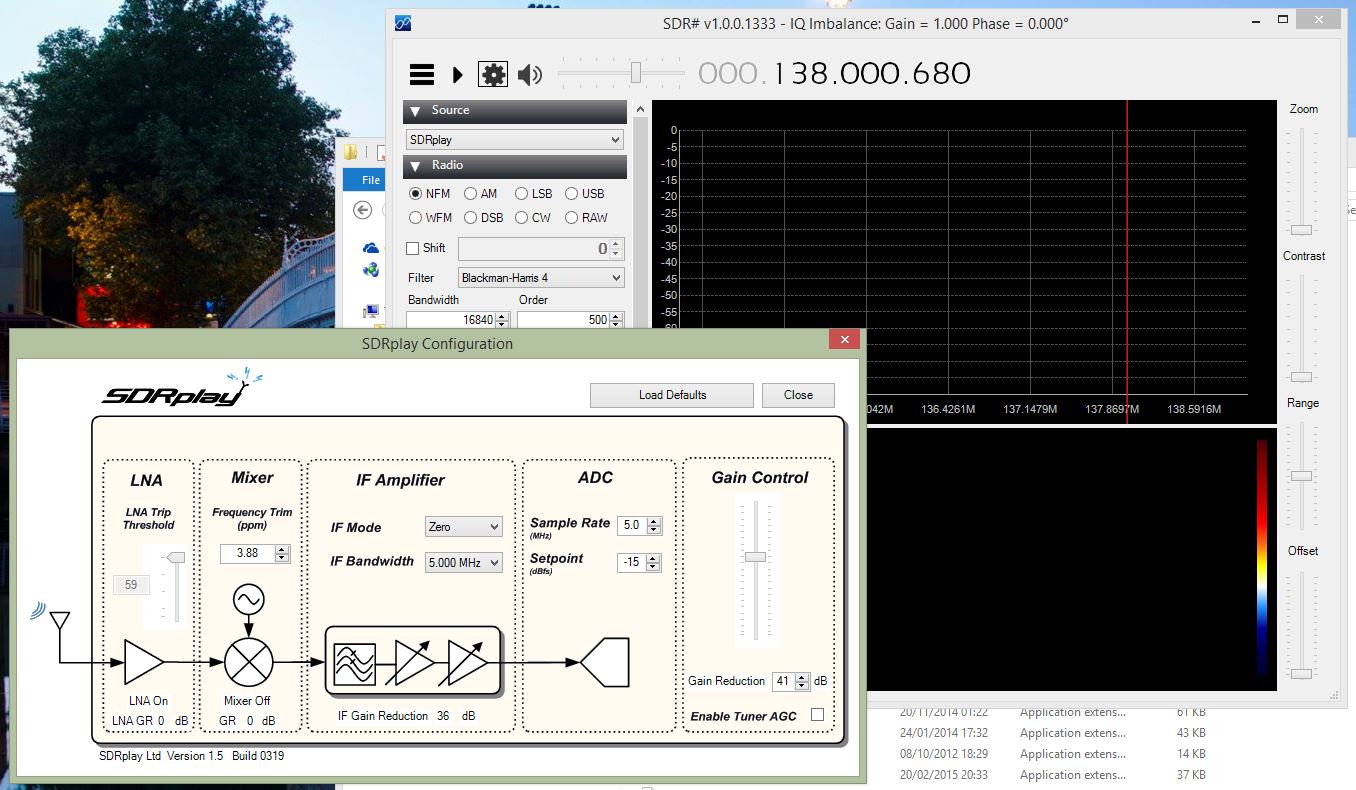Click the Sample Rate 5.0 field

[x=632, y=525]
